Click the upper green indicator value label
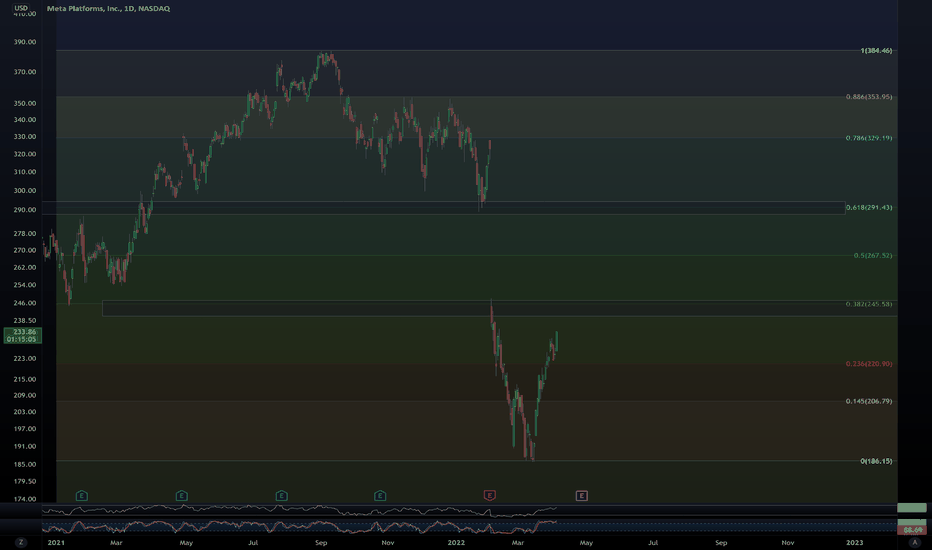Image resolution: width=932 pixels, height=550 pixels. 912,507
